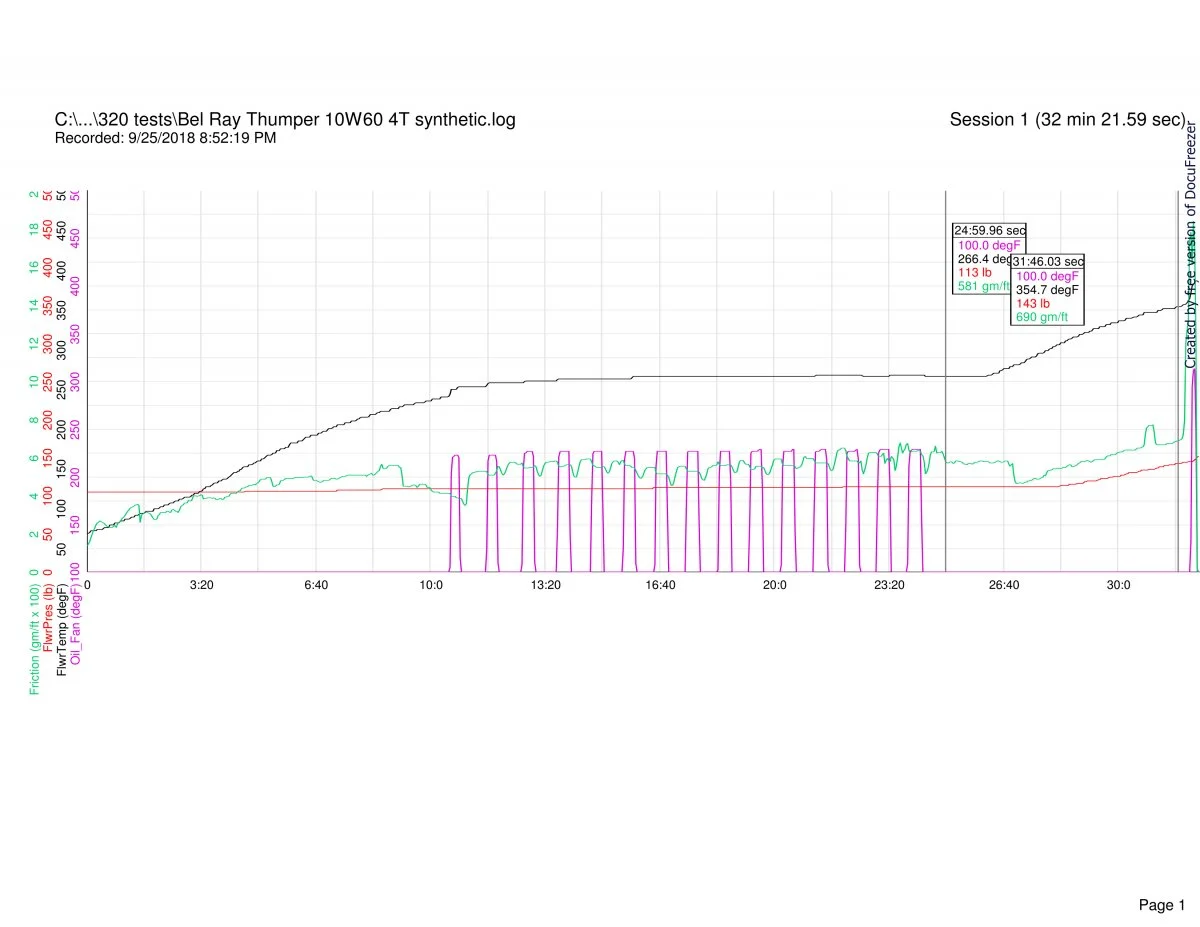Click the Session 1 duration label

click(1067, 120)
